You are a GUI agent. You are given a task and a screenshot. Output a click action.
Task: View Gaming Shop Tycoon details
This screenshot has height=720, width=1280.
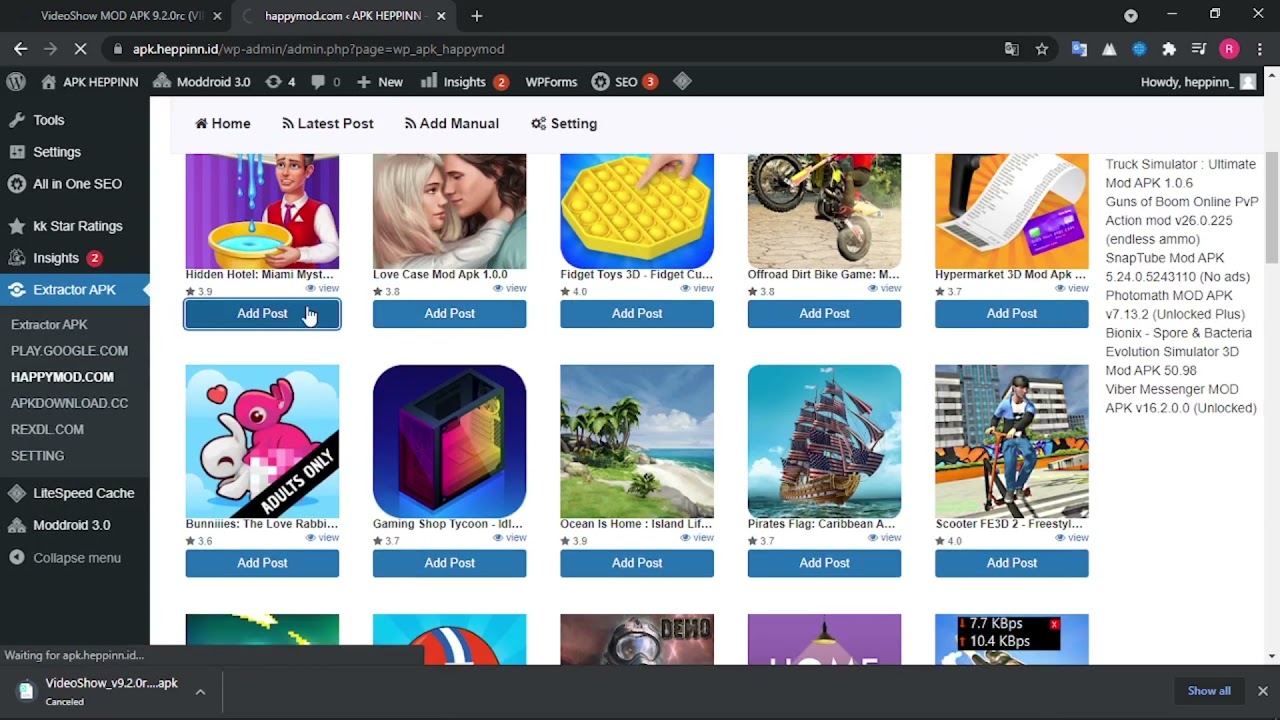(510, 538)
